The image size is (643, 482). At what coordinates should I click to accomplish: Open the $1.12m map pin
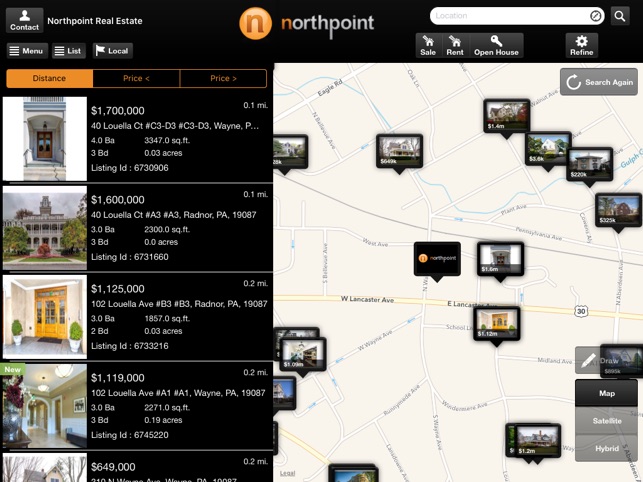click(x=497, y=324)
